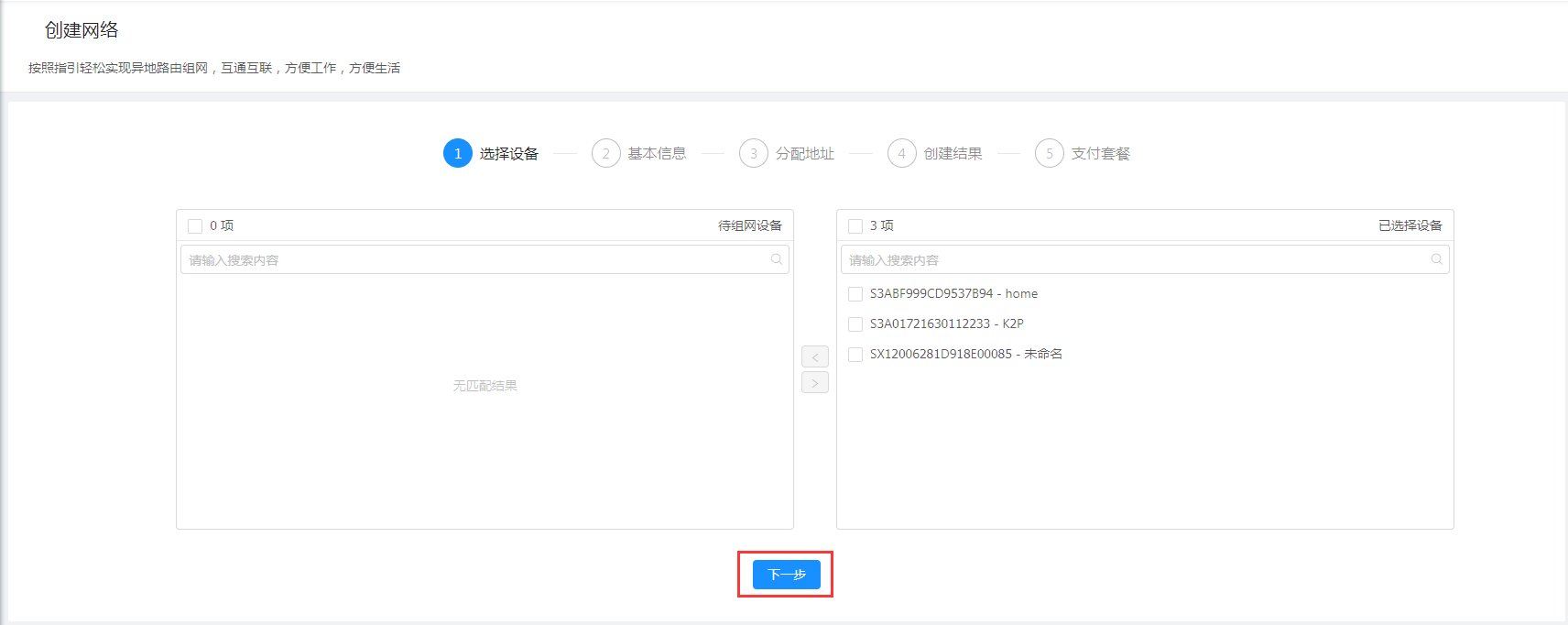Click the 无匹配结果 empty list message
Viewport: 1568px width, 625px height.
pyautogui.click(x=485, y=386)
